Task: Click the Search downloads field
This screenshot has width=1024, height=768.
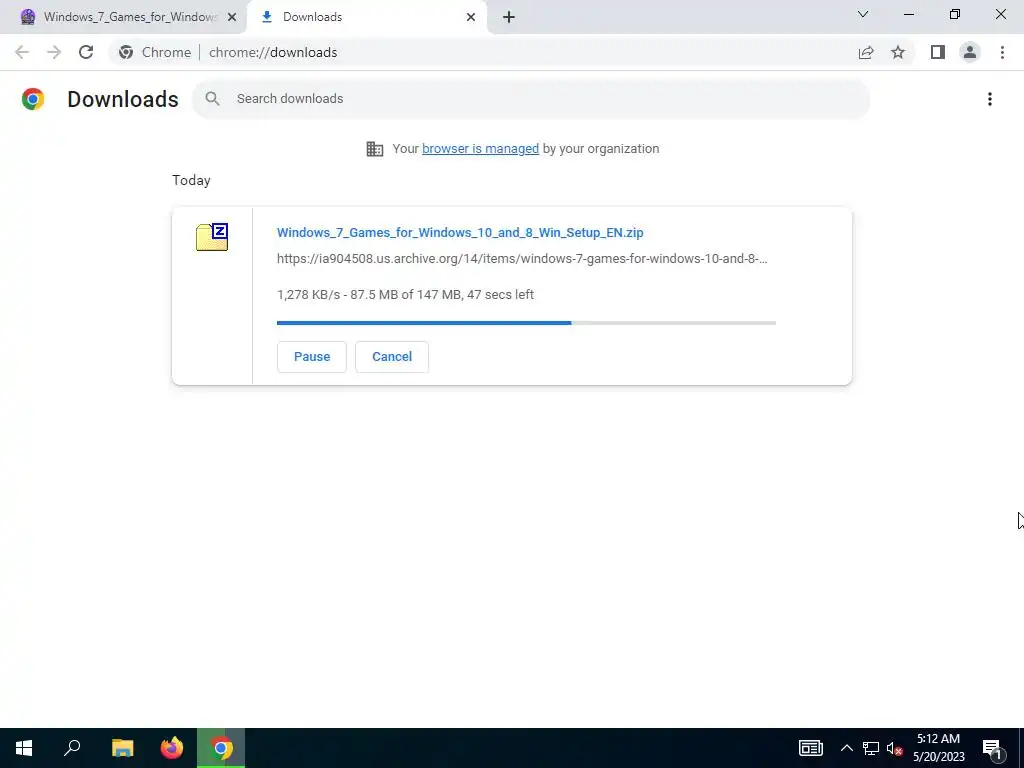Action: tap(531, 99)
